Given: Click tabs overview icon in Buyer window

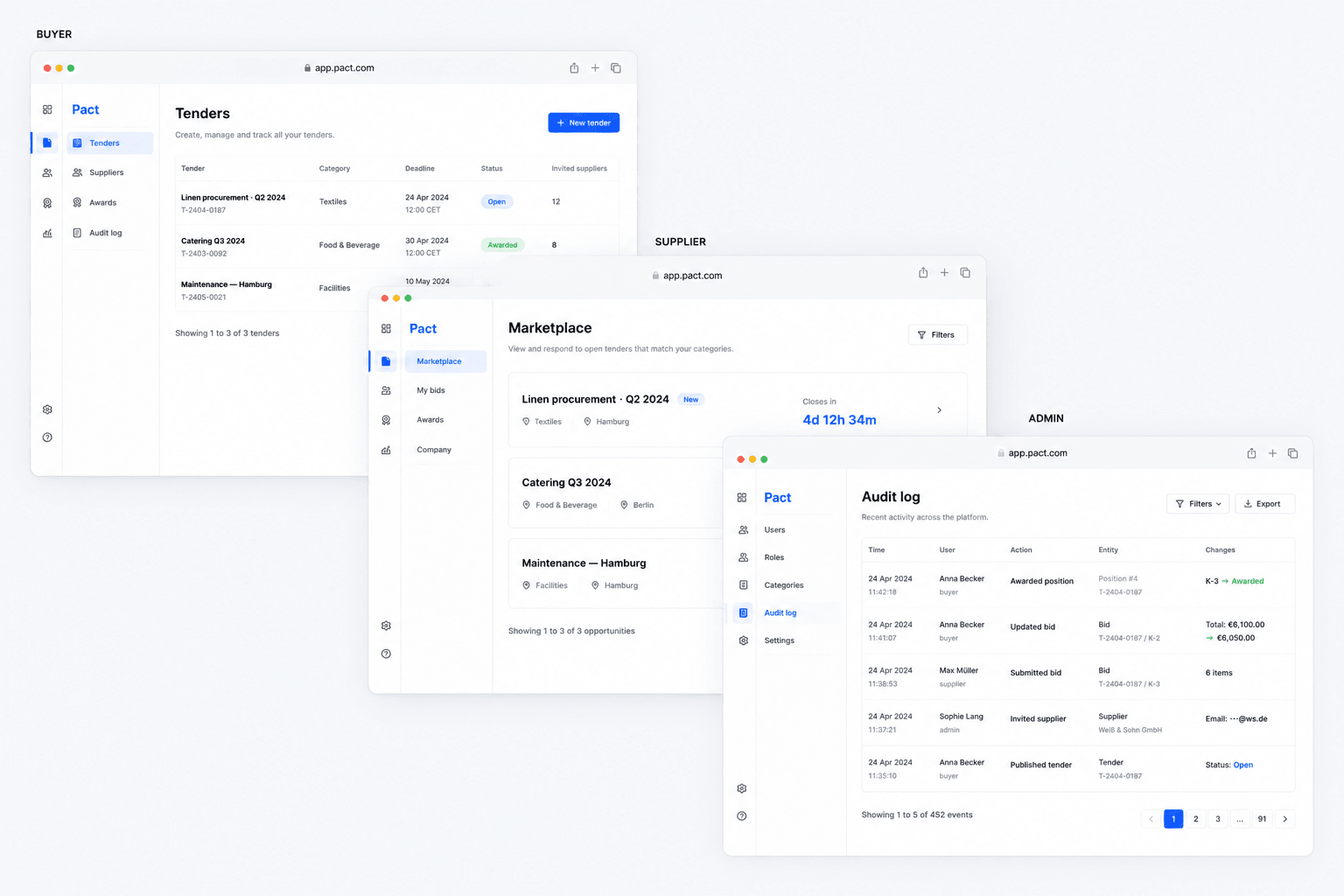Looking at the screenshot, I should 616,68.
